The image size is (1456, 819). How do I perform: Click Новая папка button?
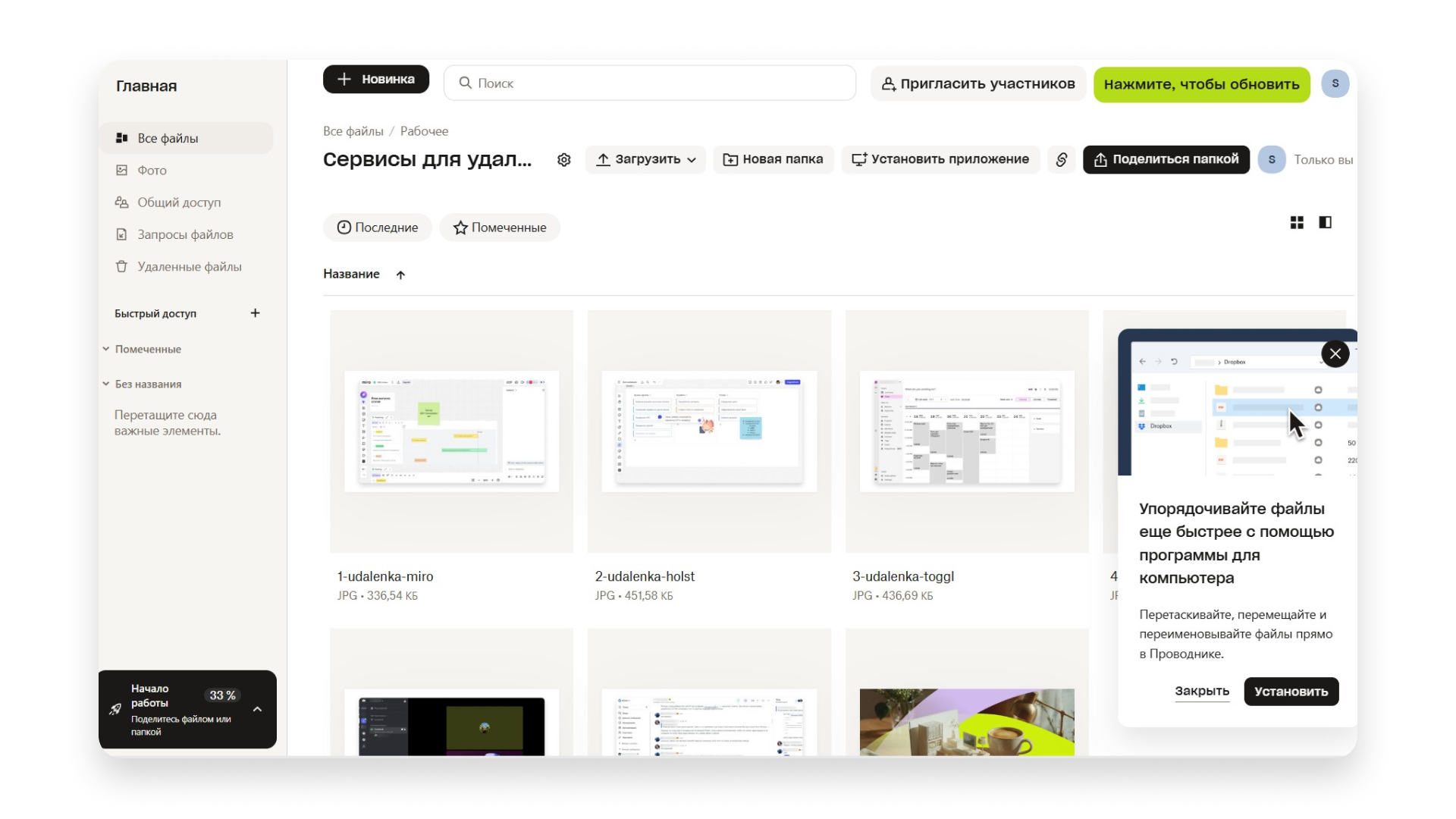click(773, 159)
